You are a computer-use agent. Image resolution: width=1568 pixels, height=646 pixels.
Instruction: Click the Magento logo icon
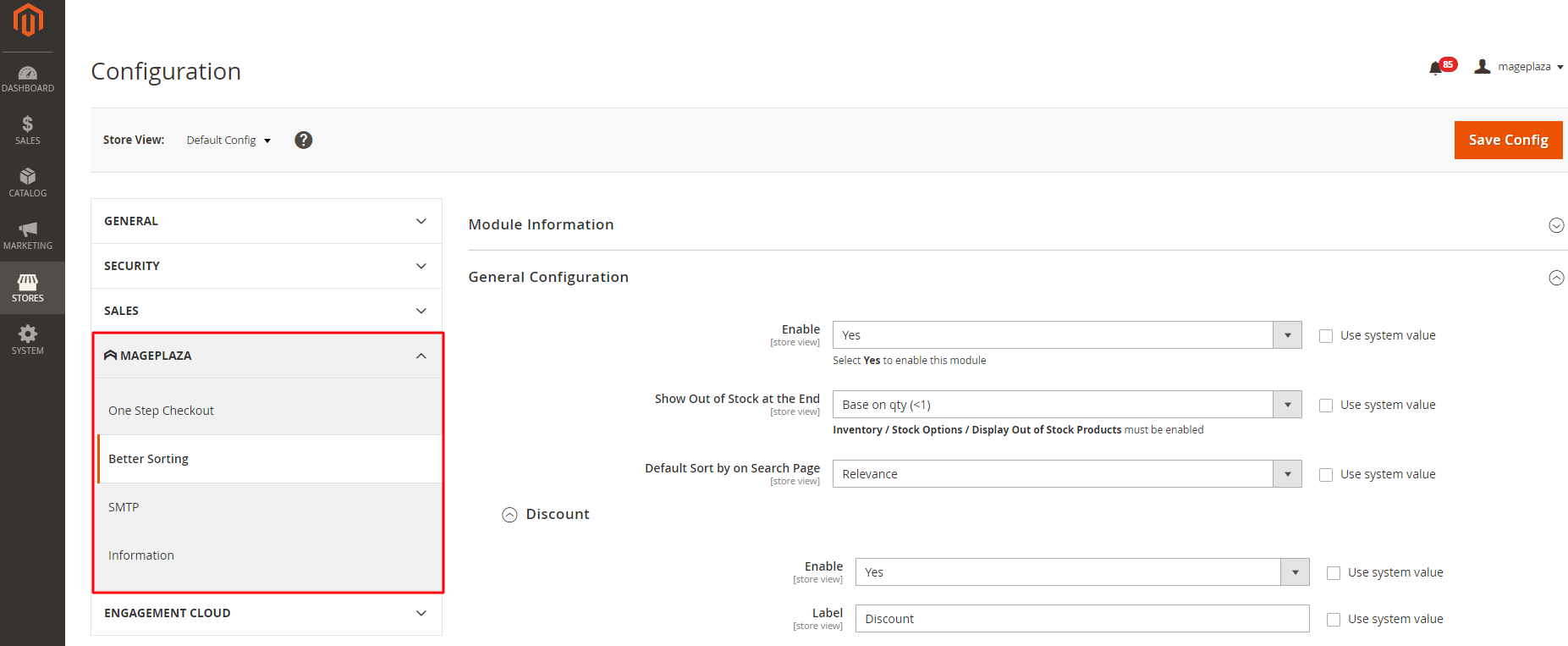pyautogui.click(x=28, y=20)
